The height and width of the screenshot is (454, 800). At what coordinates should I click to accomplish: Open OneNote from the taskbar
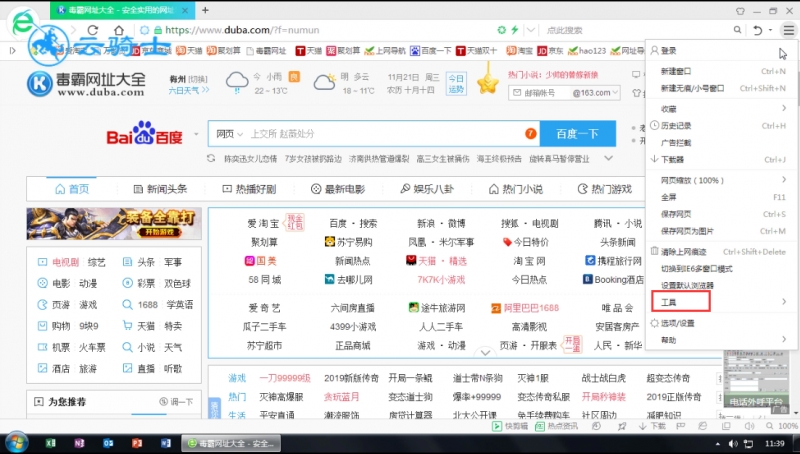coord(79,443)
